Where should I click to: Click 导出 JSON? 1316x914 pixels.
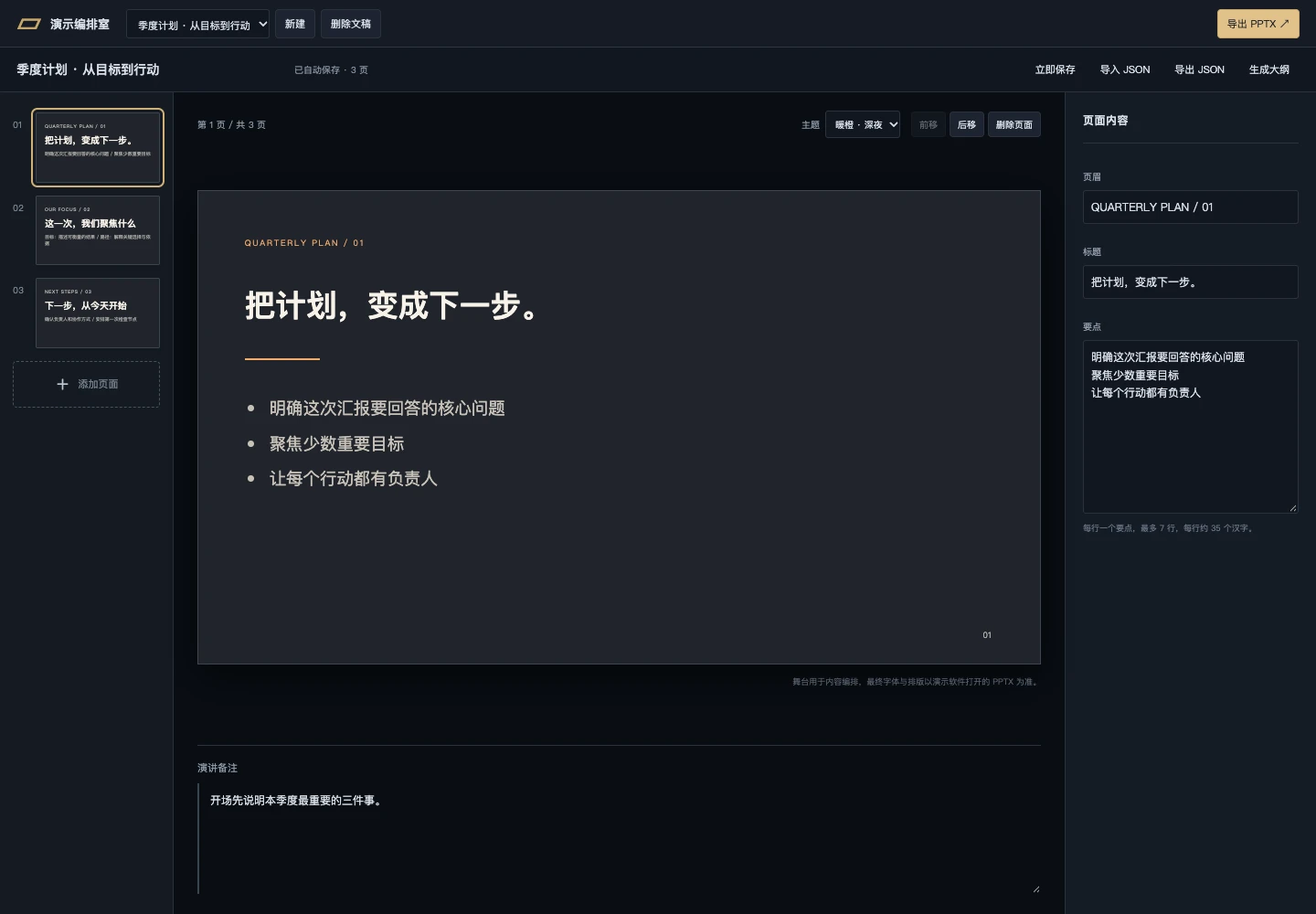1199,69
